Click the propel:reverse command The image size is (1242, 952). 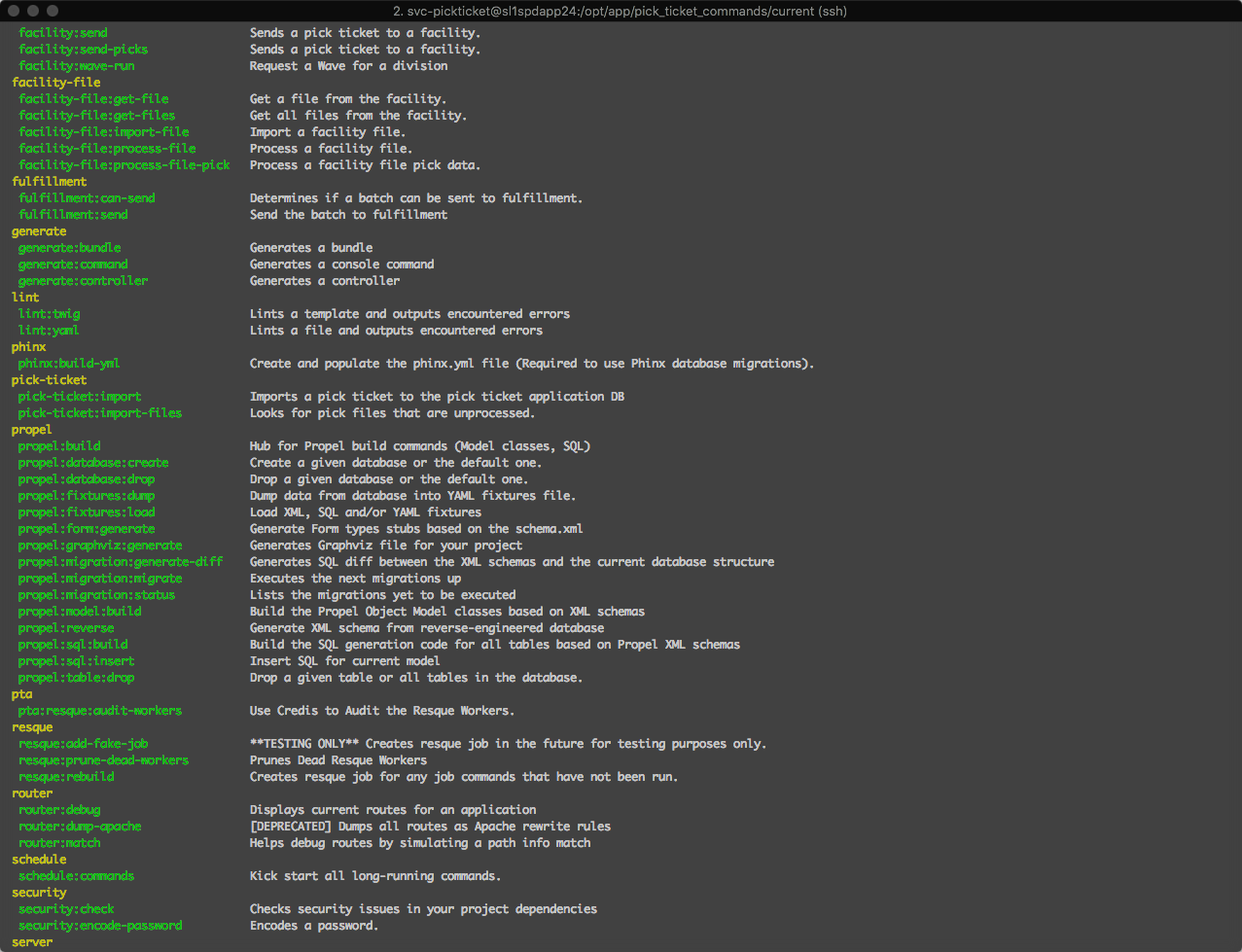point(66,628)
